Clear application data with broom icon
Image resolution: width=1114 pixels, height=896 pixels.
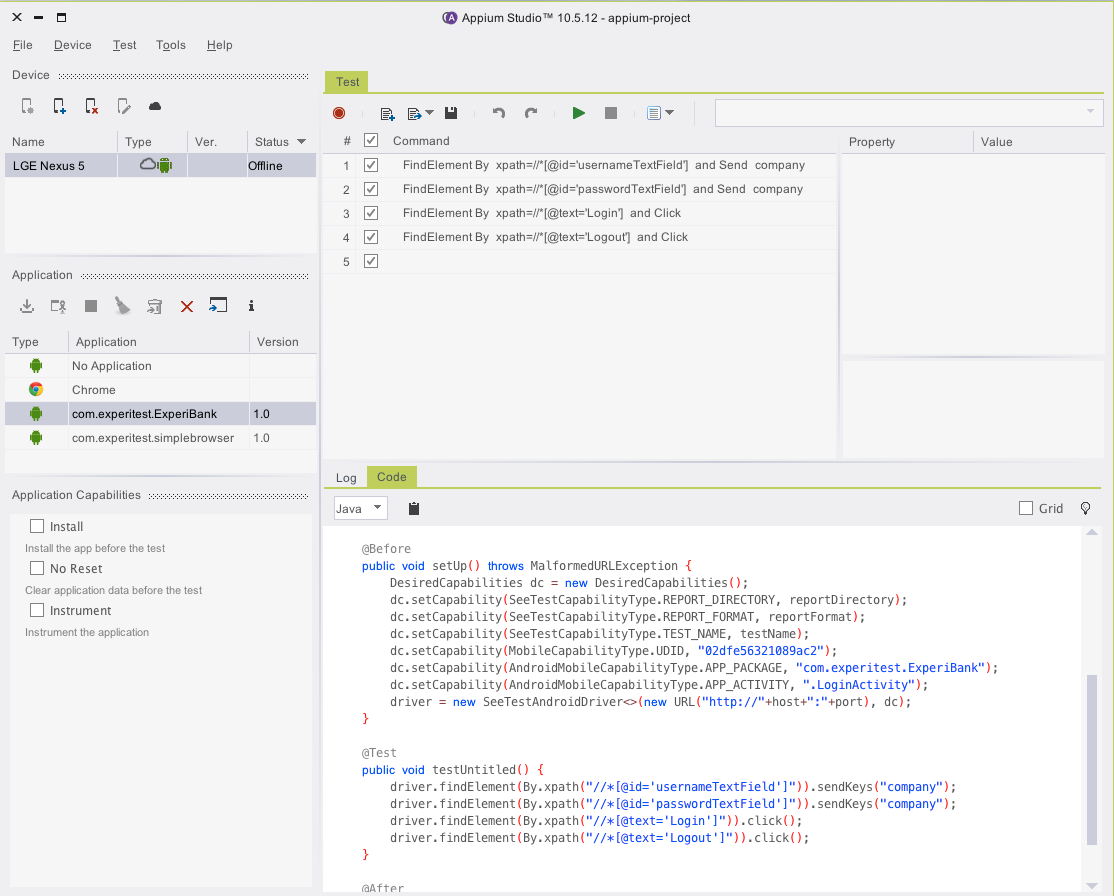123,306
